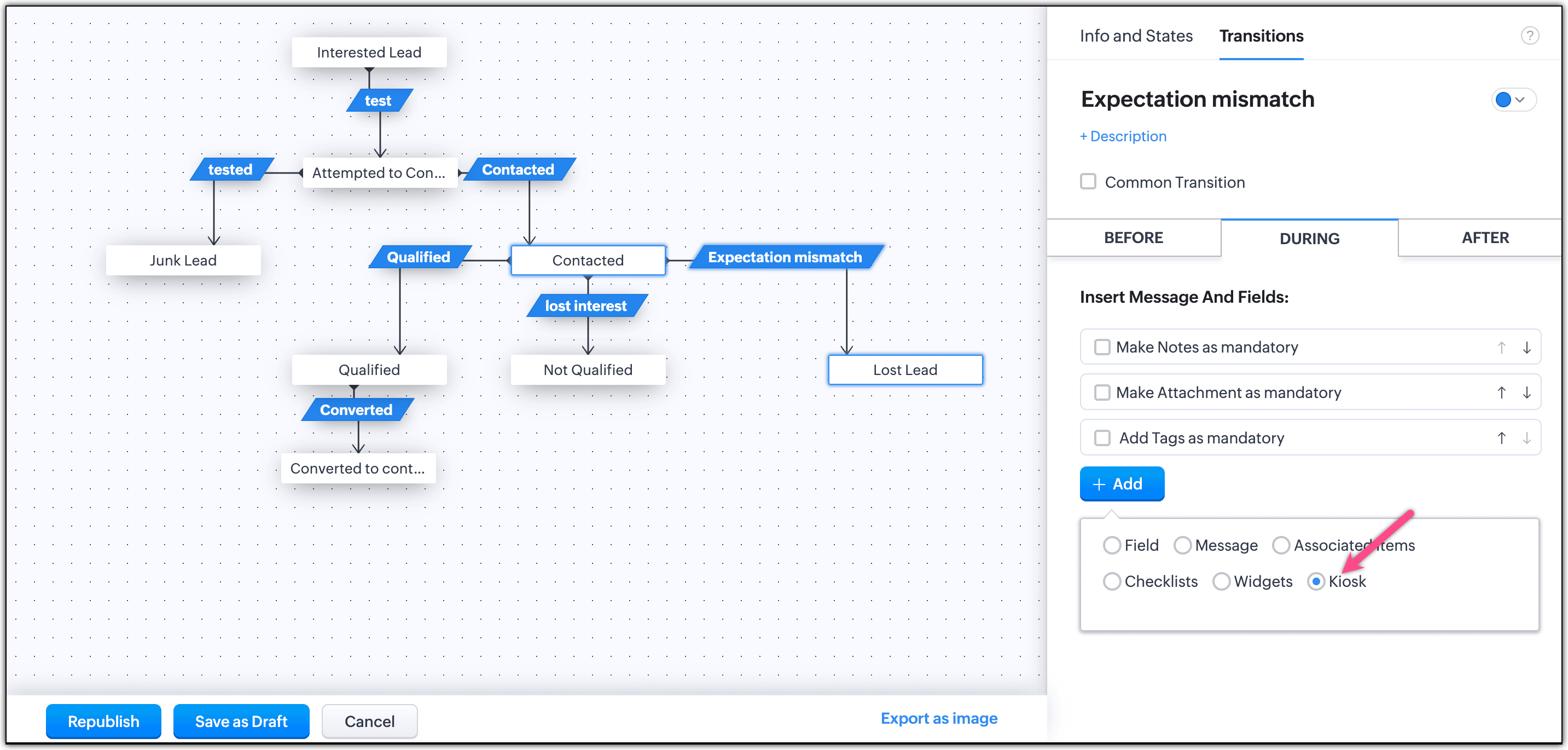Move Add Tags as mandatory up
This screenshot has width=1568, height=750.
[1501, 438]
